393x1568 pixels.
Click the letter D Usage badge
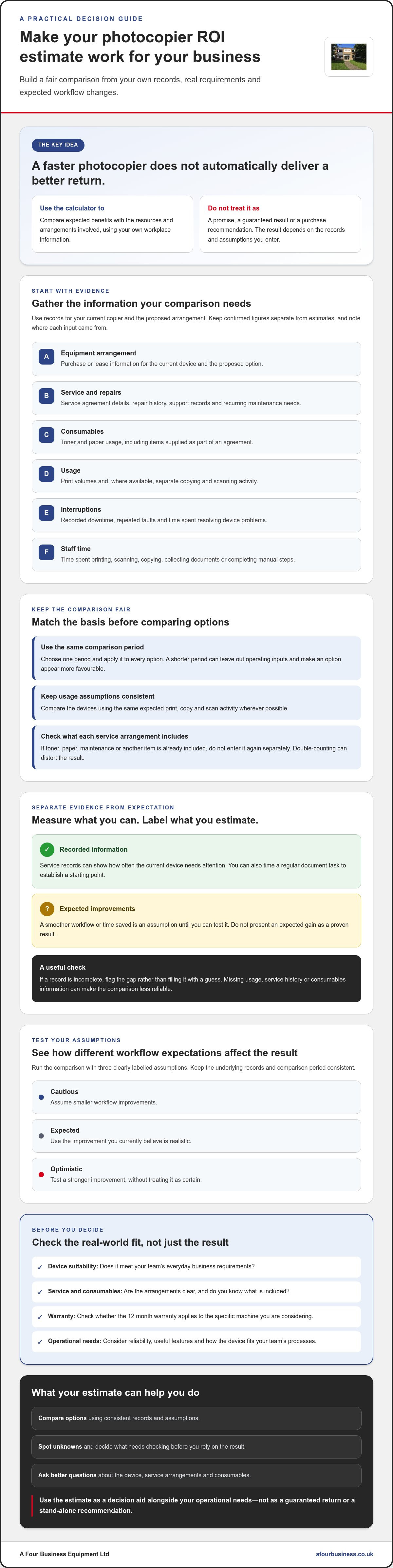tap(46, 474)
